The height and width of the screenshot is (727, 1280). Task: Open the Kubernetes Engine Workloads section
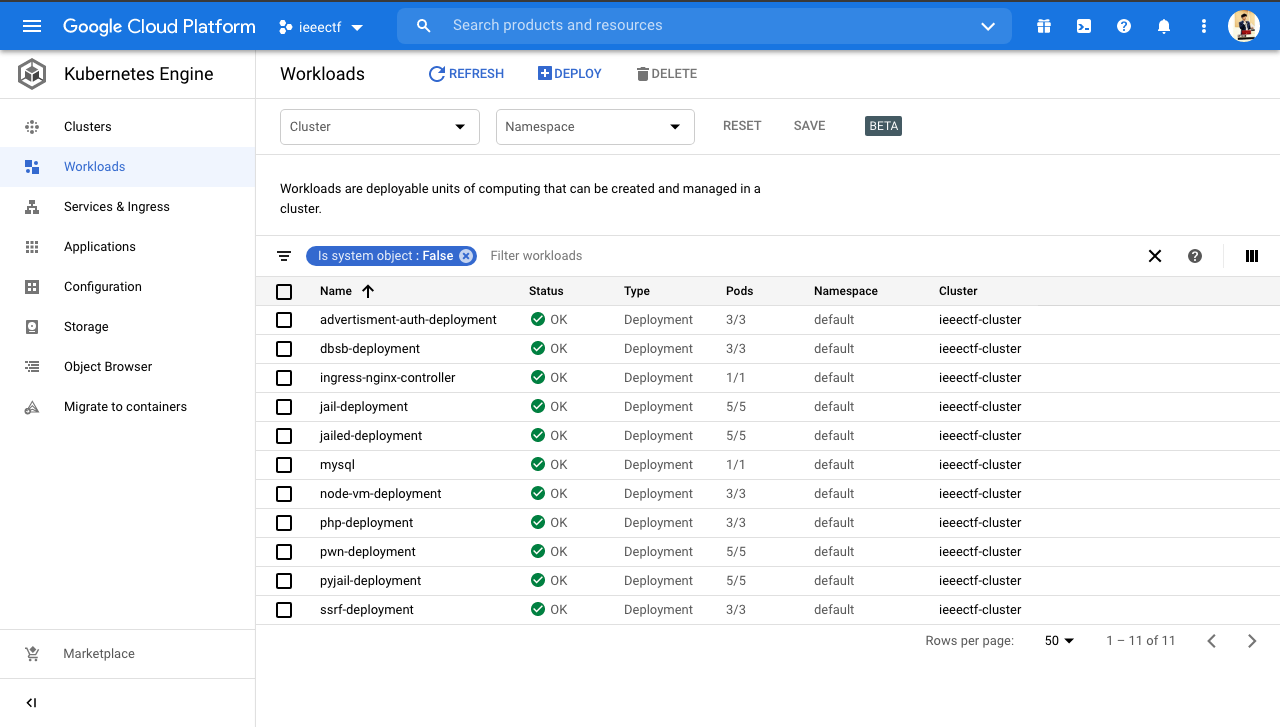[x=94, y=166]
